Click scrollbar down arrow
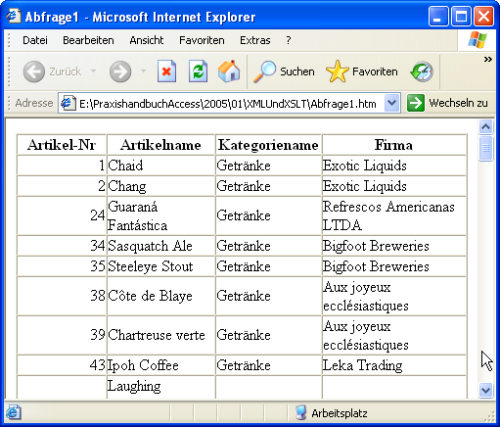500x427 pixels. pos(486,390)
